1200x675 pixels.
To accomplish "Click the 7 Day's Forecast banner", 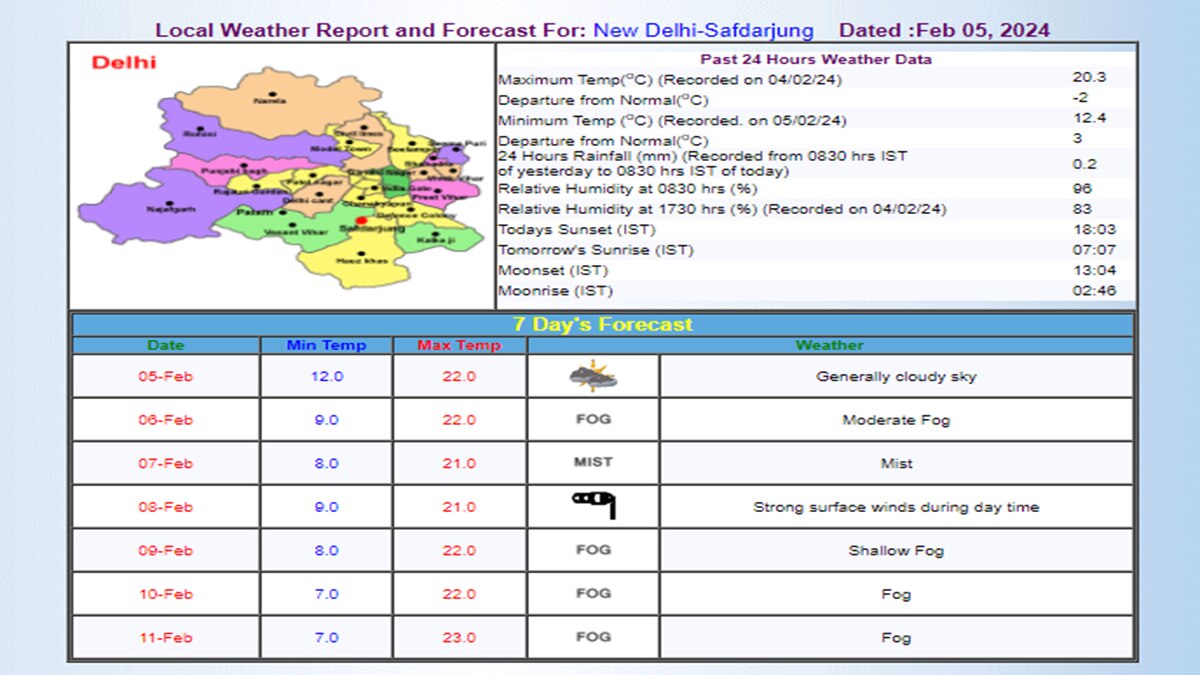I will pyautogui.click(x=600, y=324).
